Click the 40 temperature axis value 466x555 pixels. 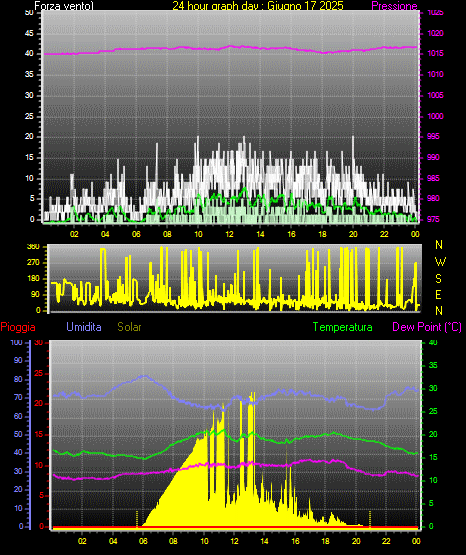point(433,342)
